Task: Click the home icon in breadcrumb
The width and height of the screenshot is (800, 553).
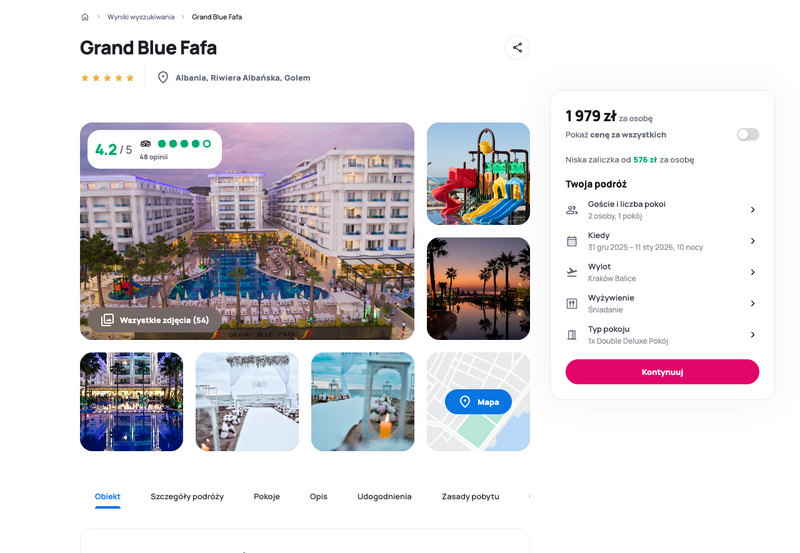Action: click(85, 17)
